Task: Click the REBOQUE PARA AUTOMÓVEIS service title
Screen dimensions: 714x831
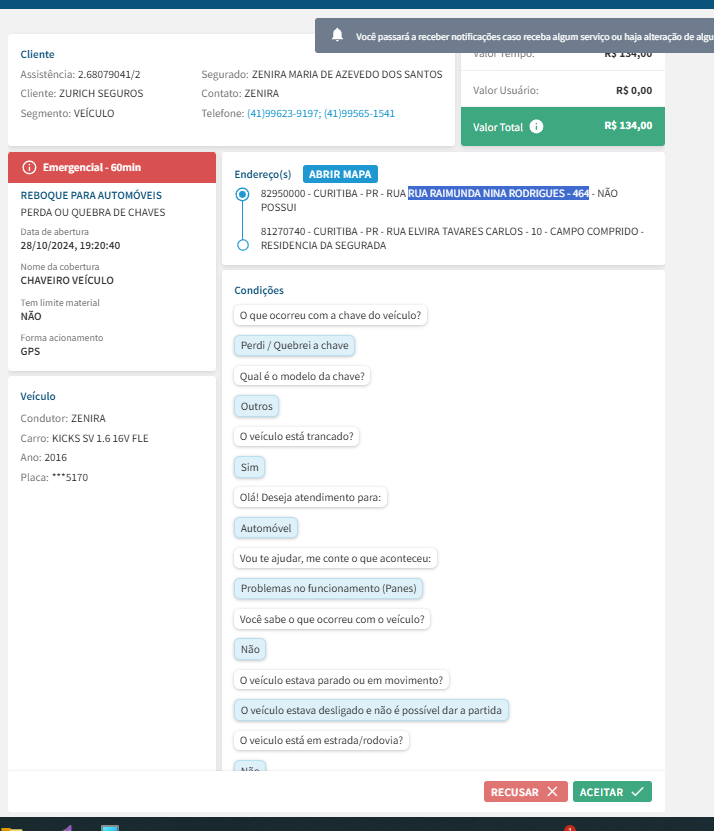Action: (91, 196)
